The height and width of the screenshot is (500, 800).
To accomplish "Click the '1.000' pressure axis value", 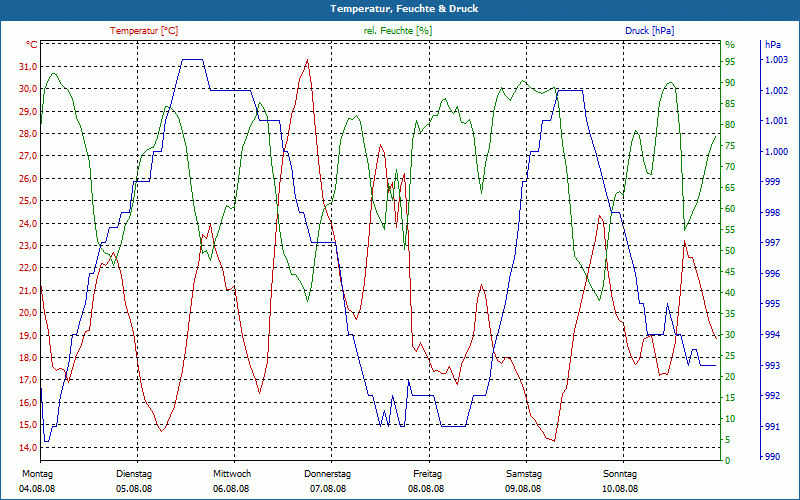I will click(777, 152).
